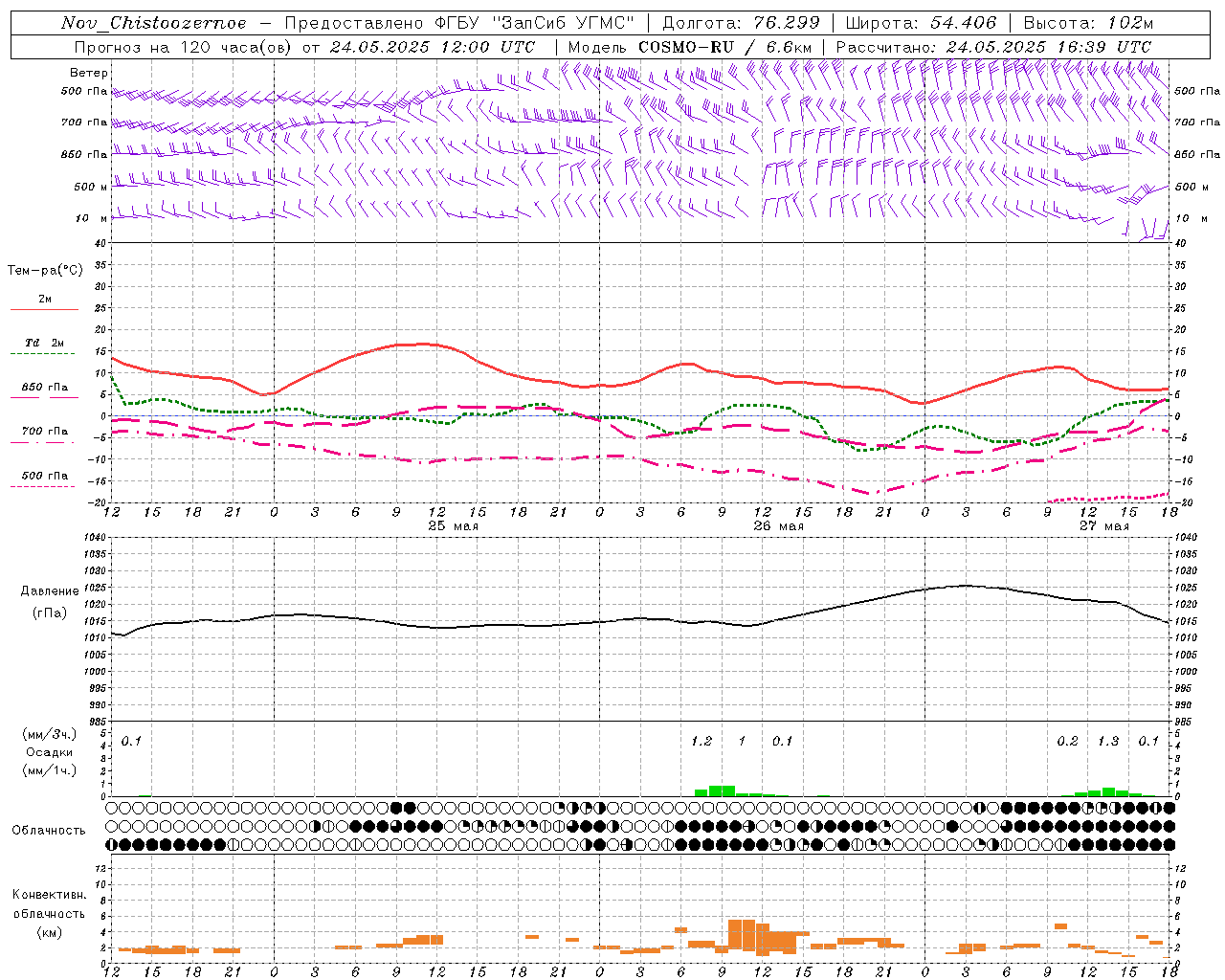Click the '(мм/3ч.)' precipitation unit label
Screen dimensions: 1225x980
pos(50,734)
